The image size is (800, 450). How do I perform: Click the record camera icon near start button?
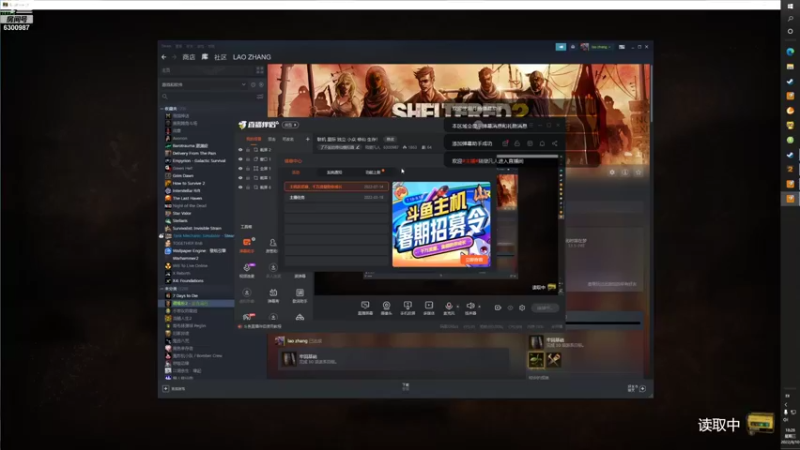coord(497,308)
